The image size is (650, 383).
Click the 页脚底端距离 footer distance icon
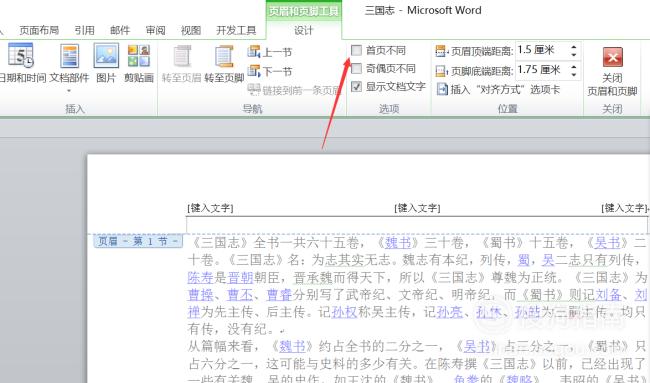pyautogui.click(x=441, y=71)
